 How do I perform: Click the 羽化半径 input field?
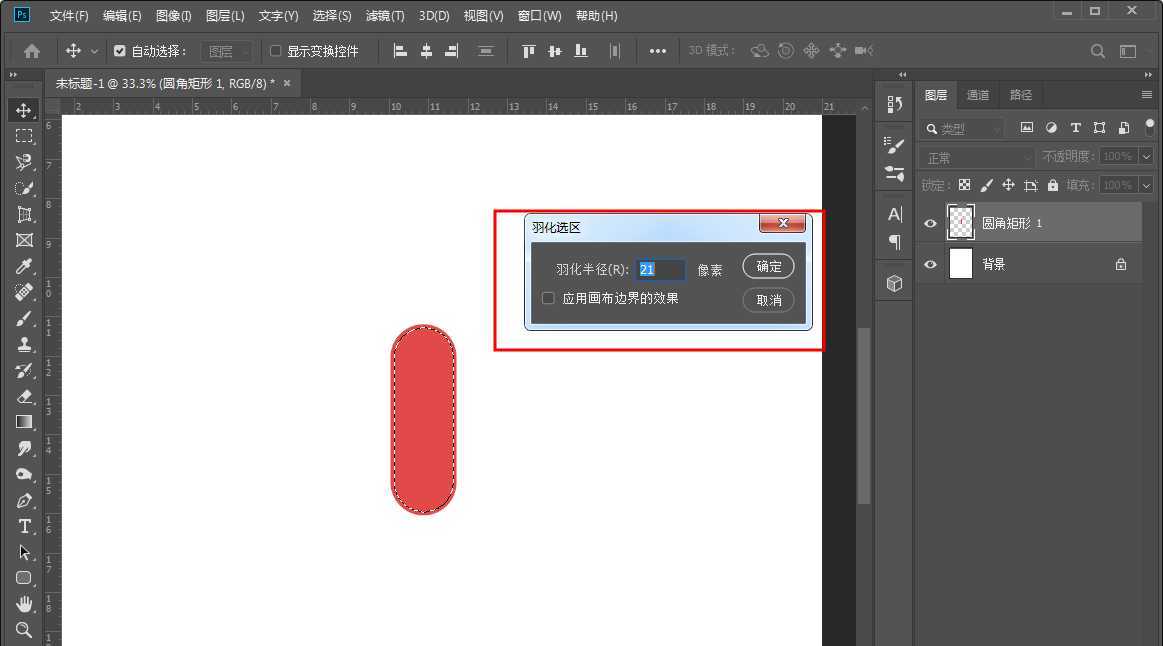click(659, 269)
